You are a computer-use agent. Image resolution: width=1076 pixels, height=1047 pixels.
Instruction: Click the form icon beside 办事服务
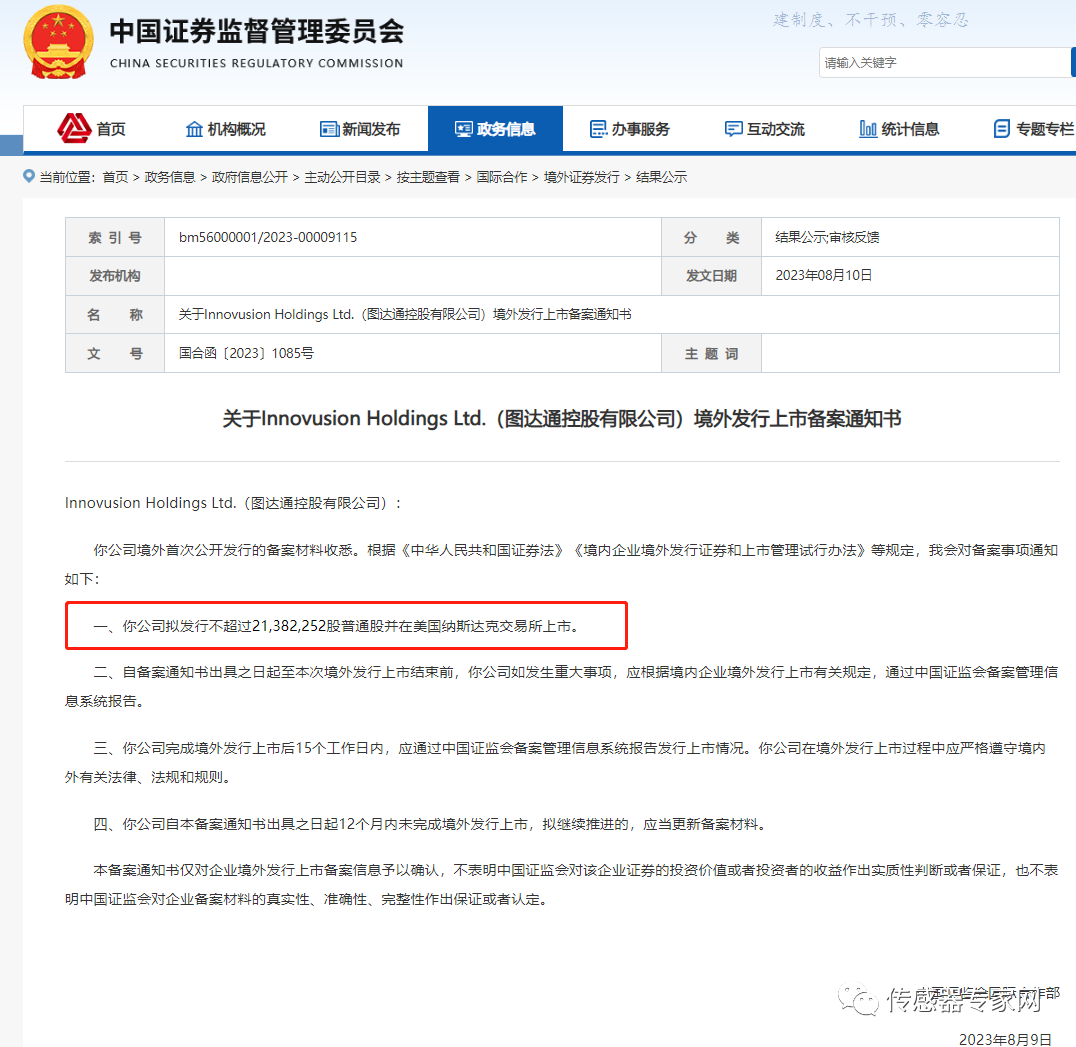(598, 129)
